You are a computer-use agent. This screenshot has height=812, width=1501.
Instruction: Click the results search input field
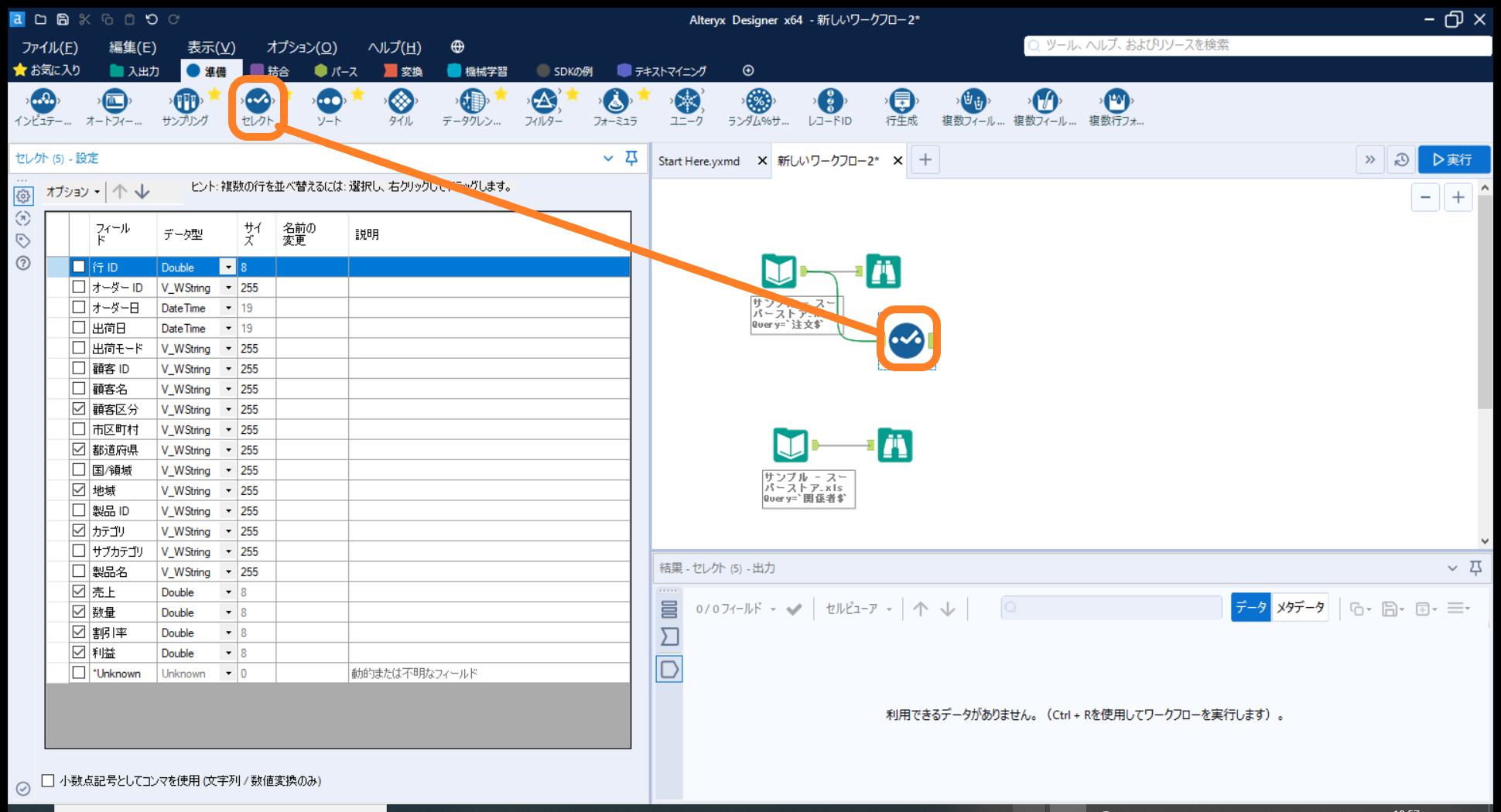click(1111, 608)
